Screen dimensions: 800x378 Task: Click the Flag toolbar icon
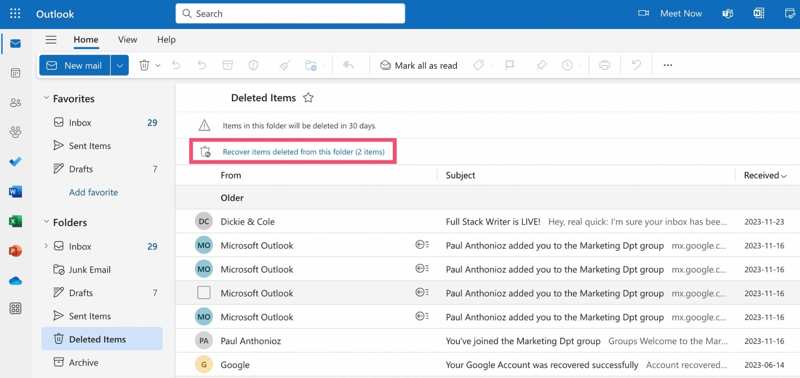click(509, 65)
